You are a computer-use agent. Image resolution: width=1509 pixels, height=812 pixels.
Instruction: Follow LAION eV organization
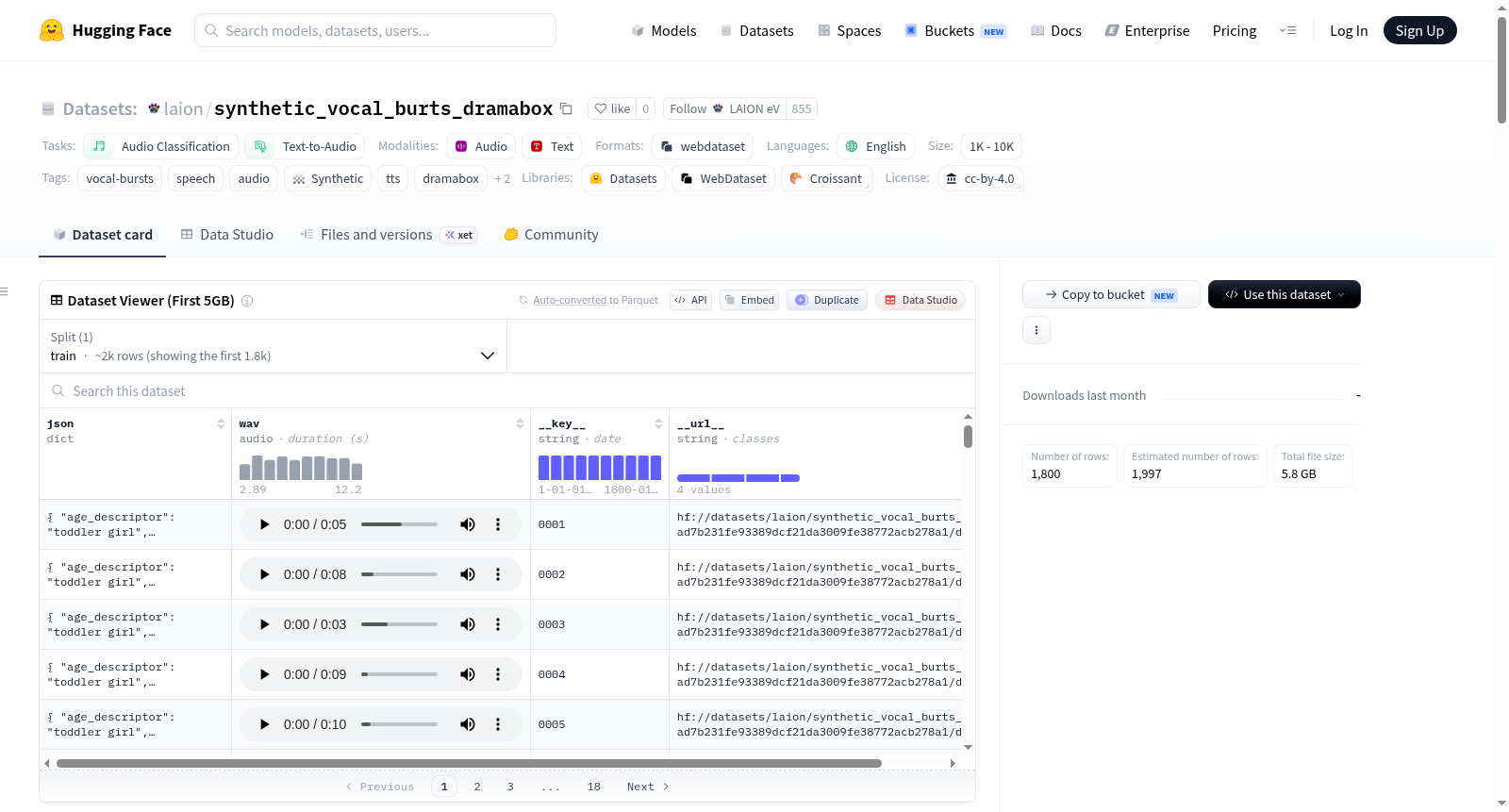point(724,108)
